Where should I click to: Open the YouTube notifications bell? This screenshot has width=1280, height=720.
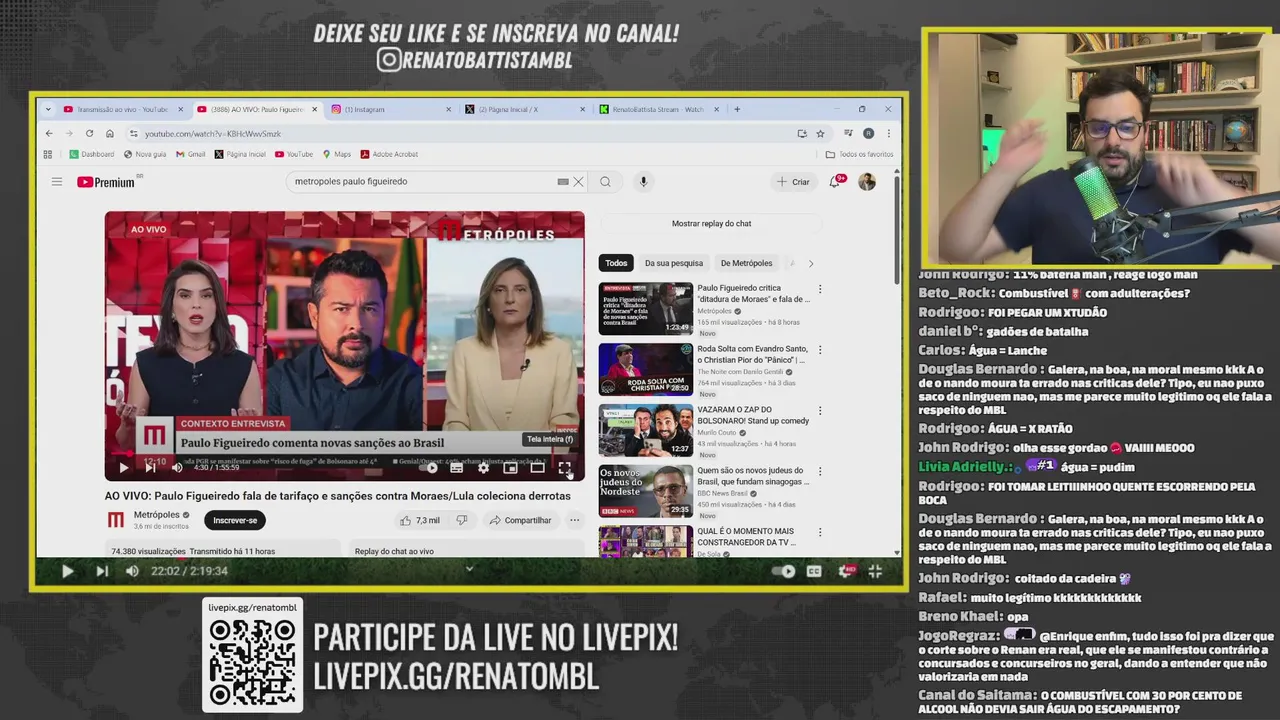[835, 182]
